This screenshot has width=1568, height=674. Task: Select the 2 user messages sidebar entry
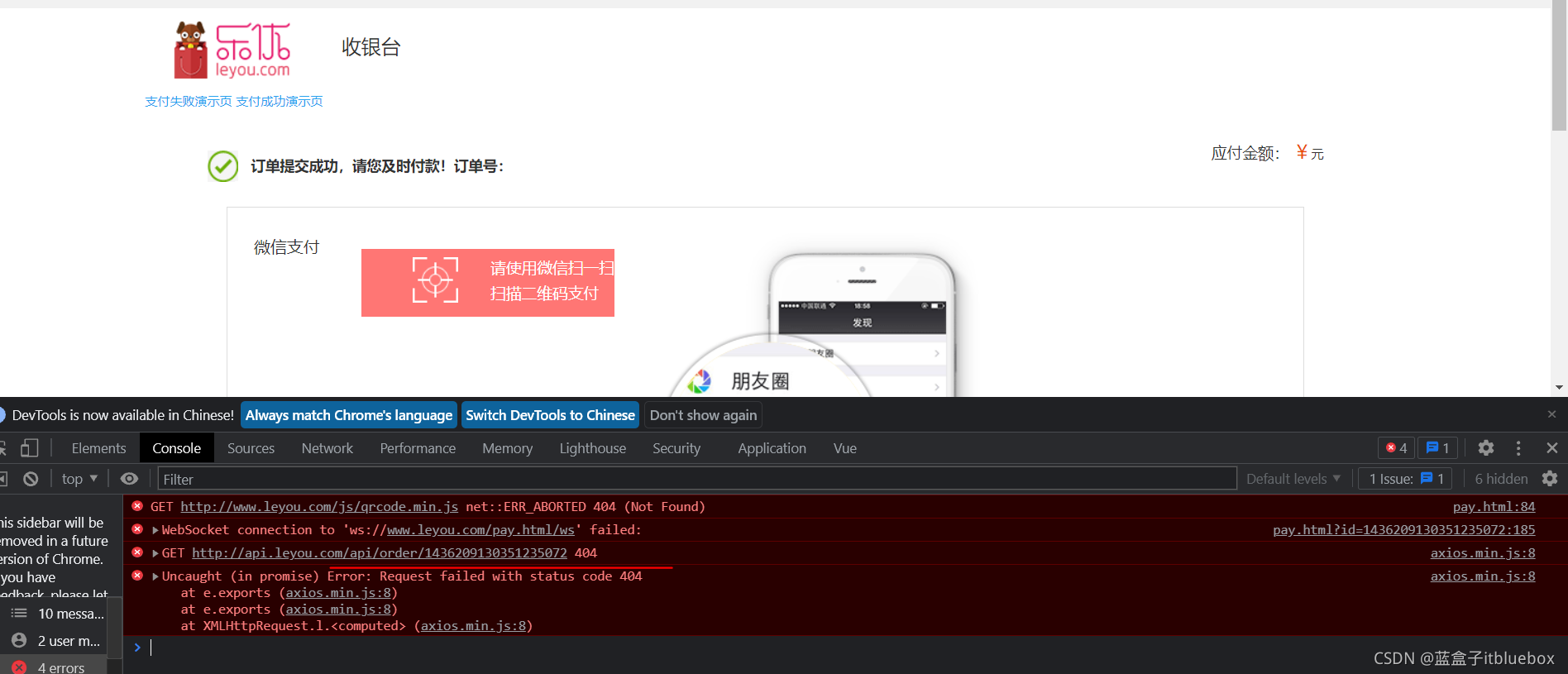[x=56, y=641]
